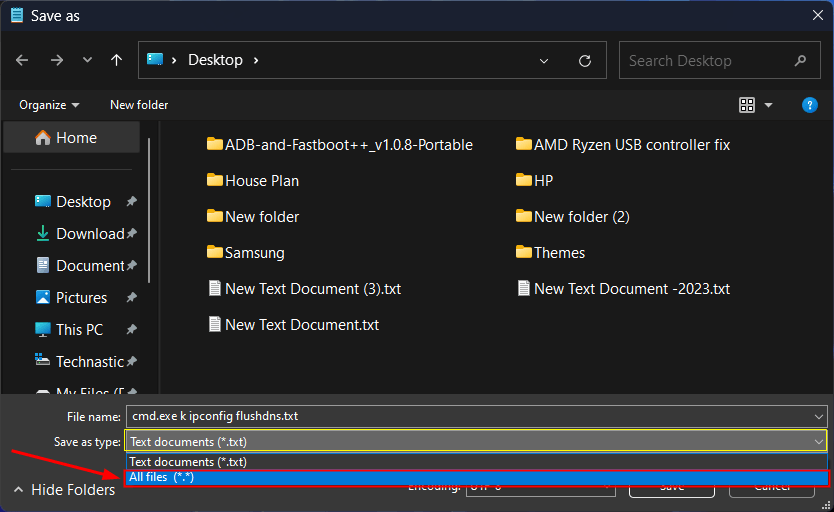
Task: Select the New folder item
Action: click(x=253, y=216)
